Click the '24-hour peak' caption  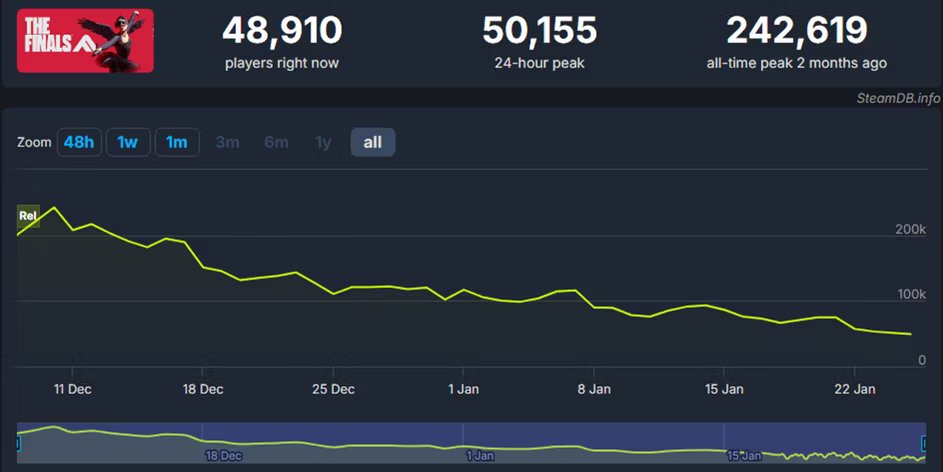[x=539, y=63]
